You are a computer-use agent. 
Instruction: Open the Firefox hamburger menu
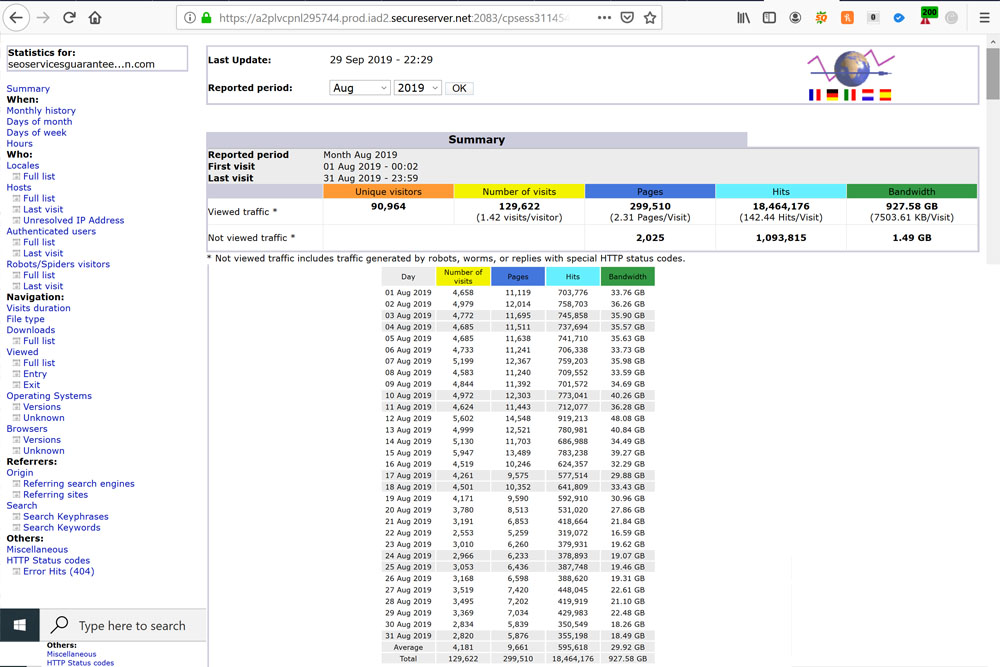click(983, 18)
